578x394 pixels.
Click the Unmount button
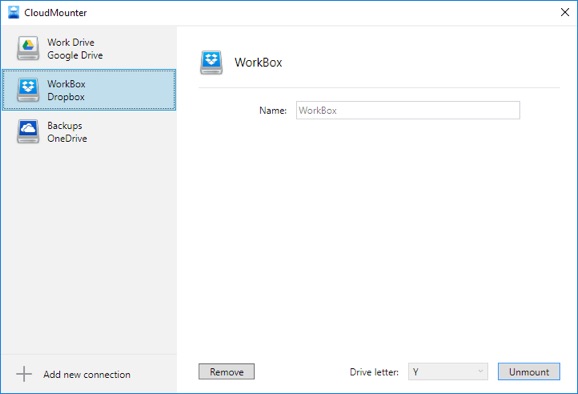pyautogui.click(x=529, y=372)
